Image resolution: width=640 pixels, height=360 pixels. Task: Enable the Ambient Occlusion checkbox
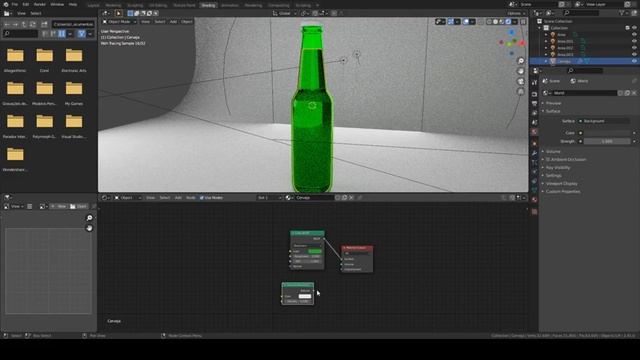coord(548,160)
